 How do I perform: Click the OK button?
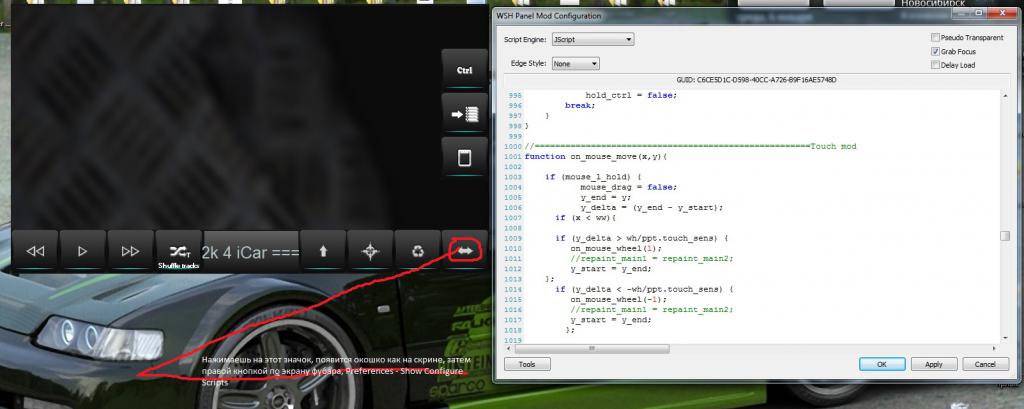coord(882,364)
